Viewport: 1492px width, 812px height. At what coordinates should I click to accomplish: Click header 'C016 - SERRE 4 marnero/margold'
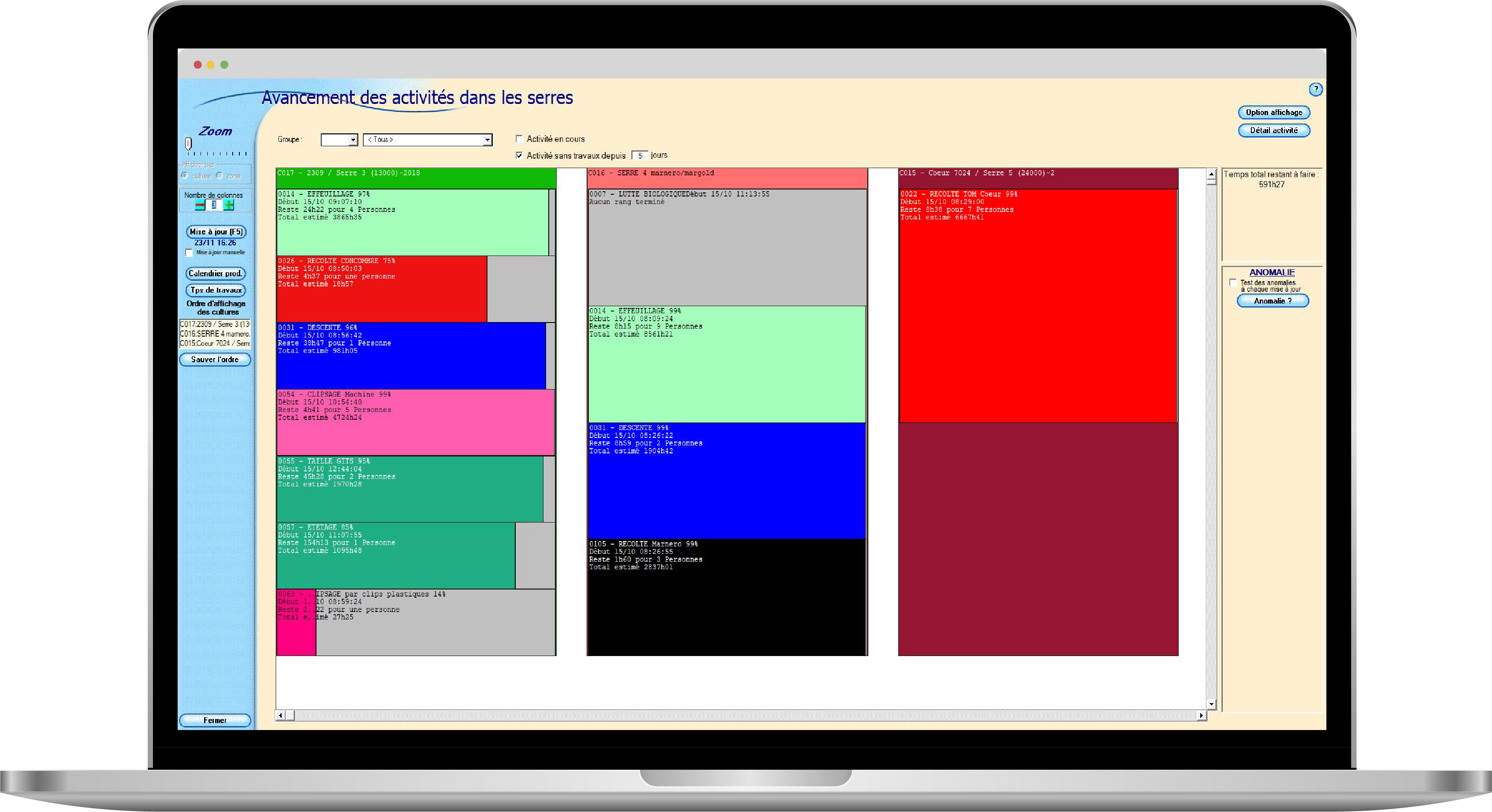click(x=727, y=178)
